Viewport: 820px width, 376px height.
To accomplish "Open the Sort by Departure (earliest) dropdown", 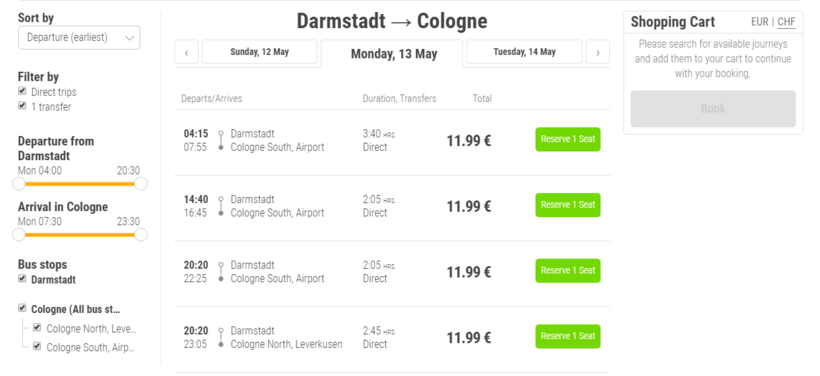I will pos(79,38).
